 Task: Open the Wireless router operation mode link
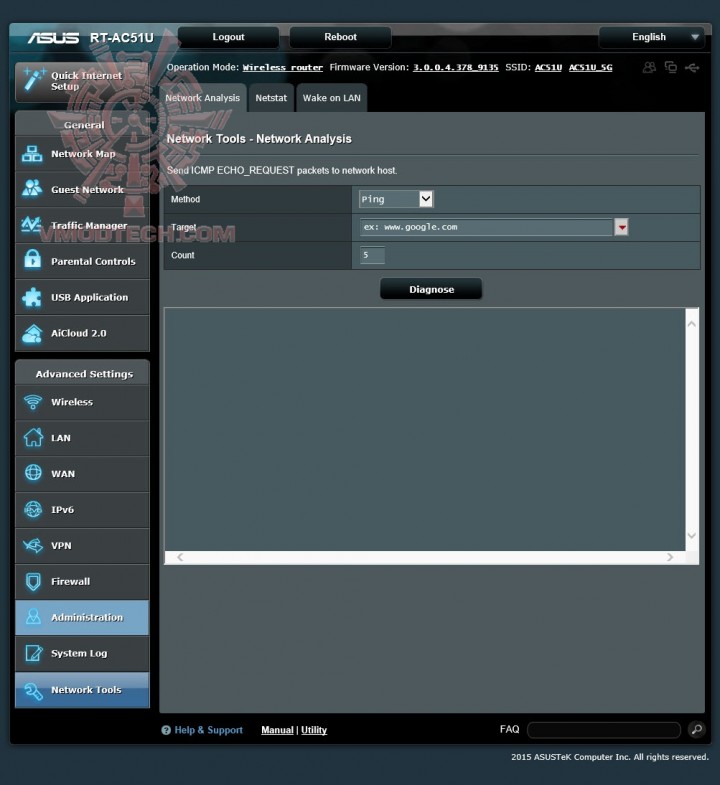click(282, 67)
